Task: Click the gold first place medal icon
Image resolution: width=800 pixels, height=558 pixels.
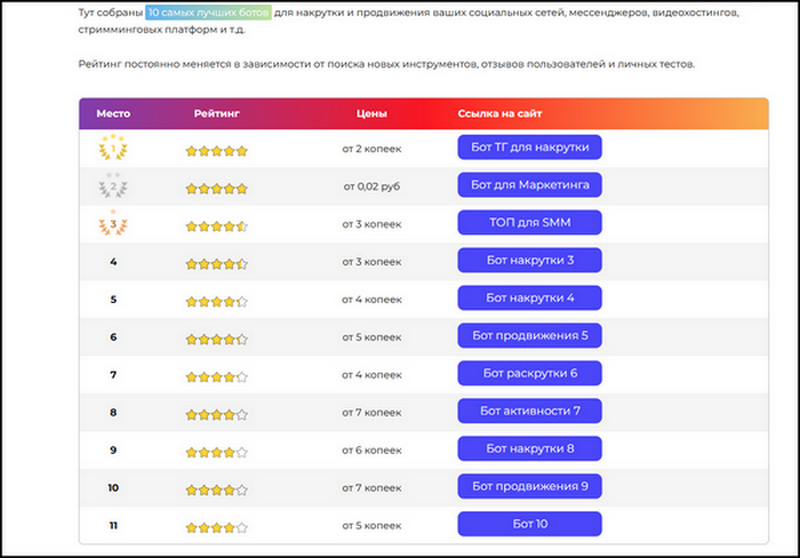Action: coord(113,148)
